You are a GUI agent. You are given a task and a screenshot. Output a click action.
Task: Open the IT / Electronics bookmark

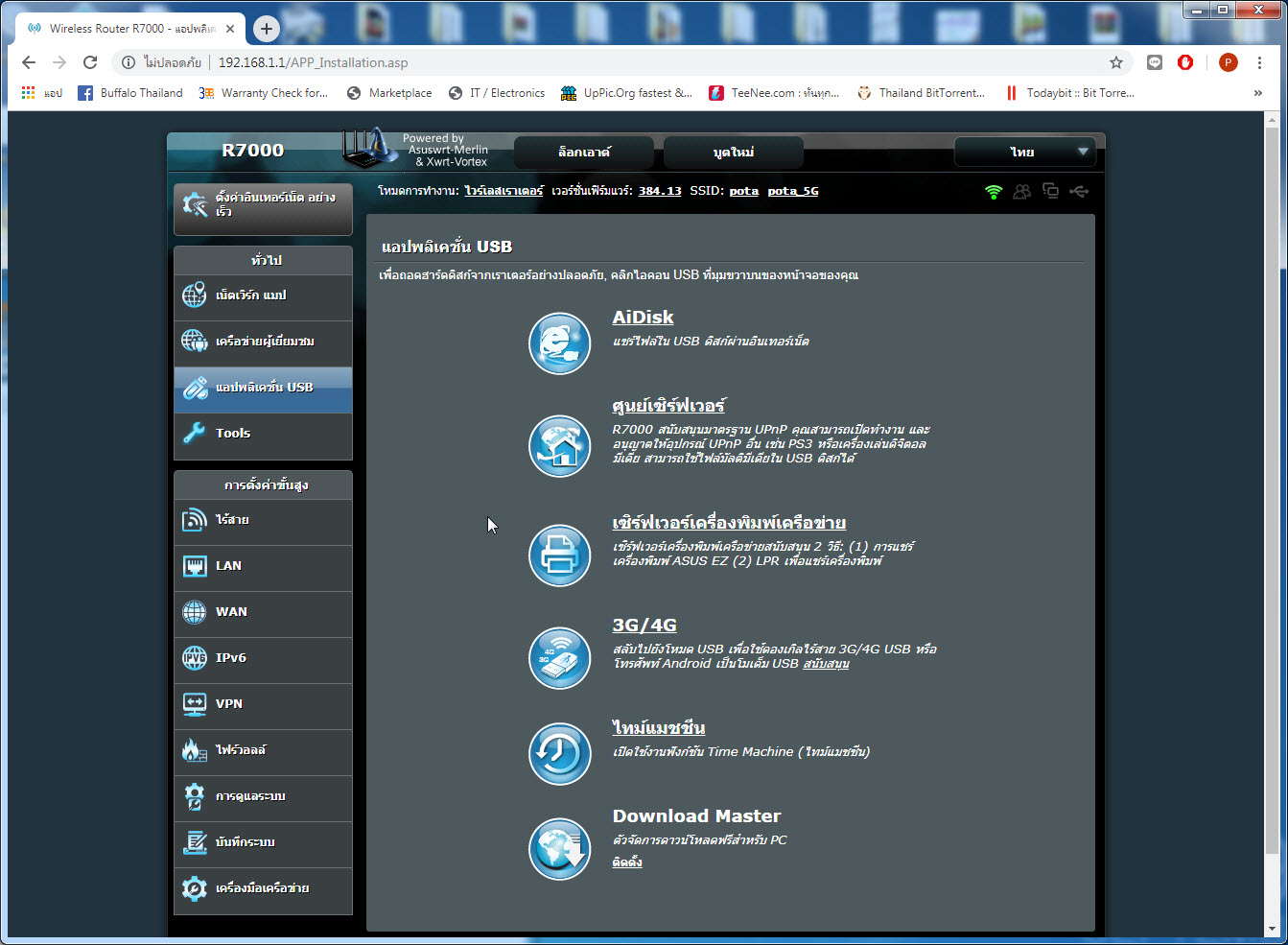click(496, 93)
